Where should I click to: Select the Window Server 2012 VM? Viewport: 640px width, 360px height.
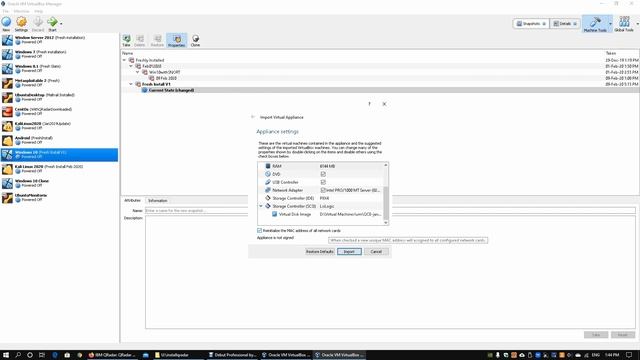(x=59, y=40)
